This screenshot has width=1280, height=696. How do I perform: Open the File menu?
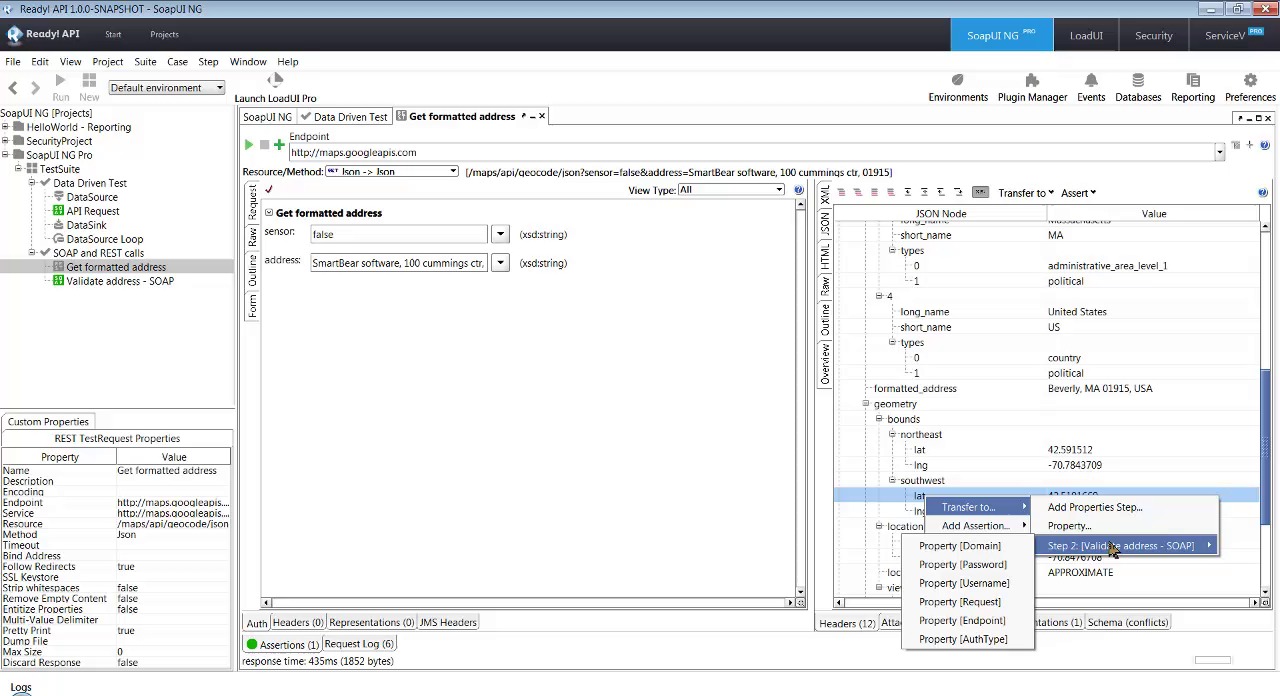point(13,62)
